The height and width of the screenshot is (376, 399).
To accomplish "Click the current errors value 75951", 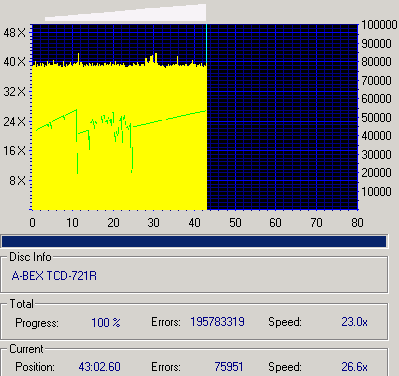I will point(229,367).
